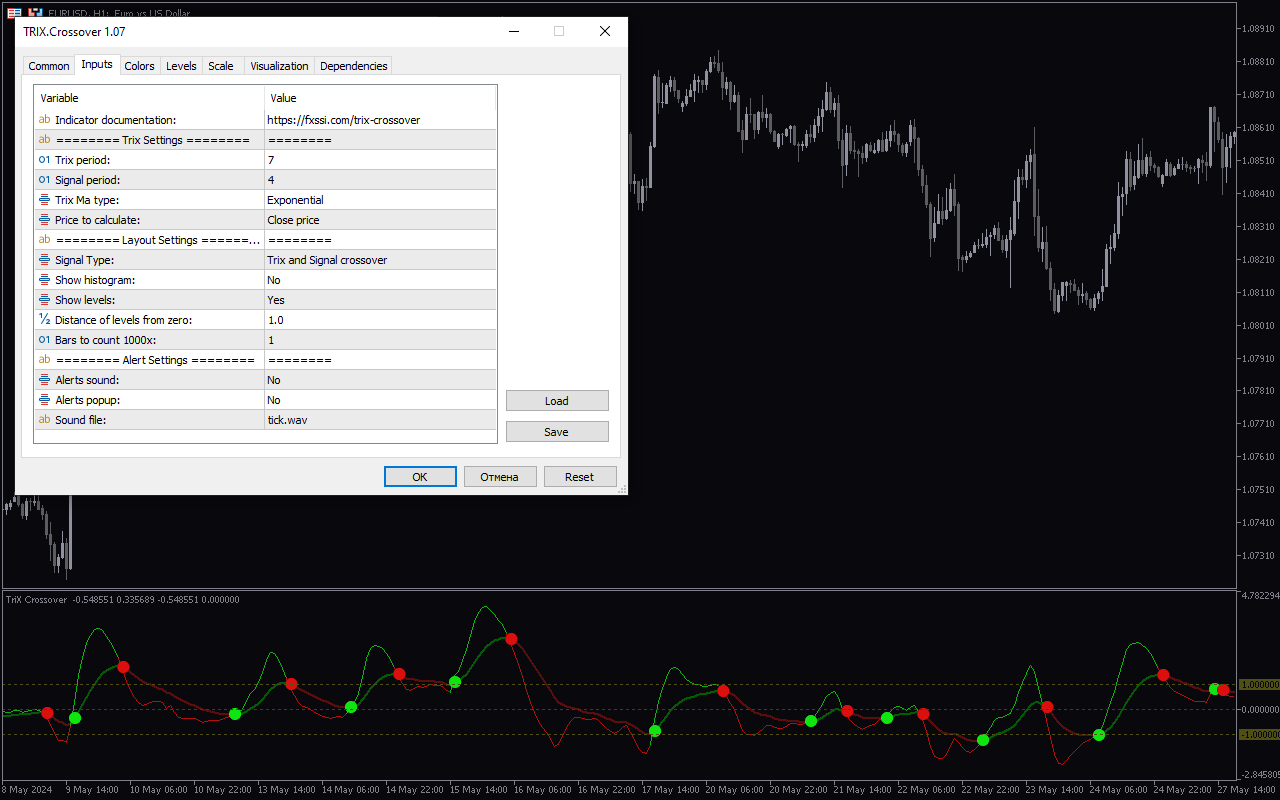Image resolution: width=1280 pixels, height=800 pixels.
Task: Click the enum icon beside Trix Ma type
Action: pos(44,200)
